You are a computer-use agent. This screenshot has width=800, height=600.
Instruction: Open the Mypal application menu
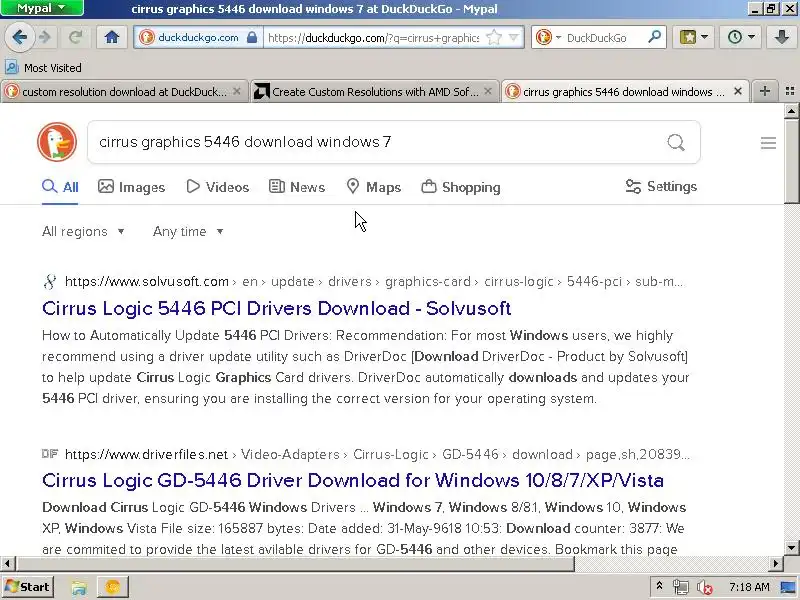click(42, 8)
